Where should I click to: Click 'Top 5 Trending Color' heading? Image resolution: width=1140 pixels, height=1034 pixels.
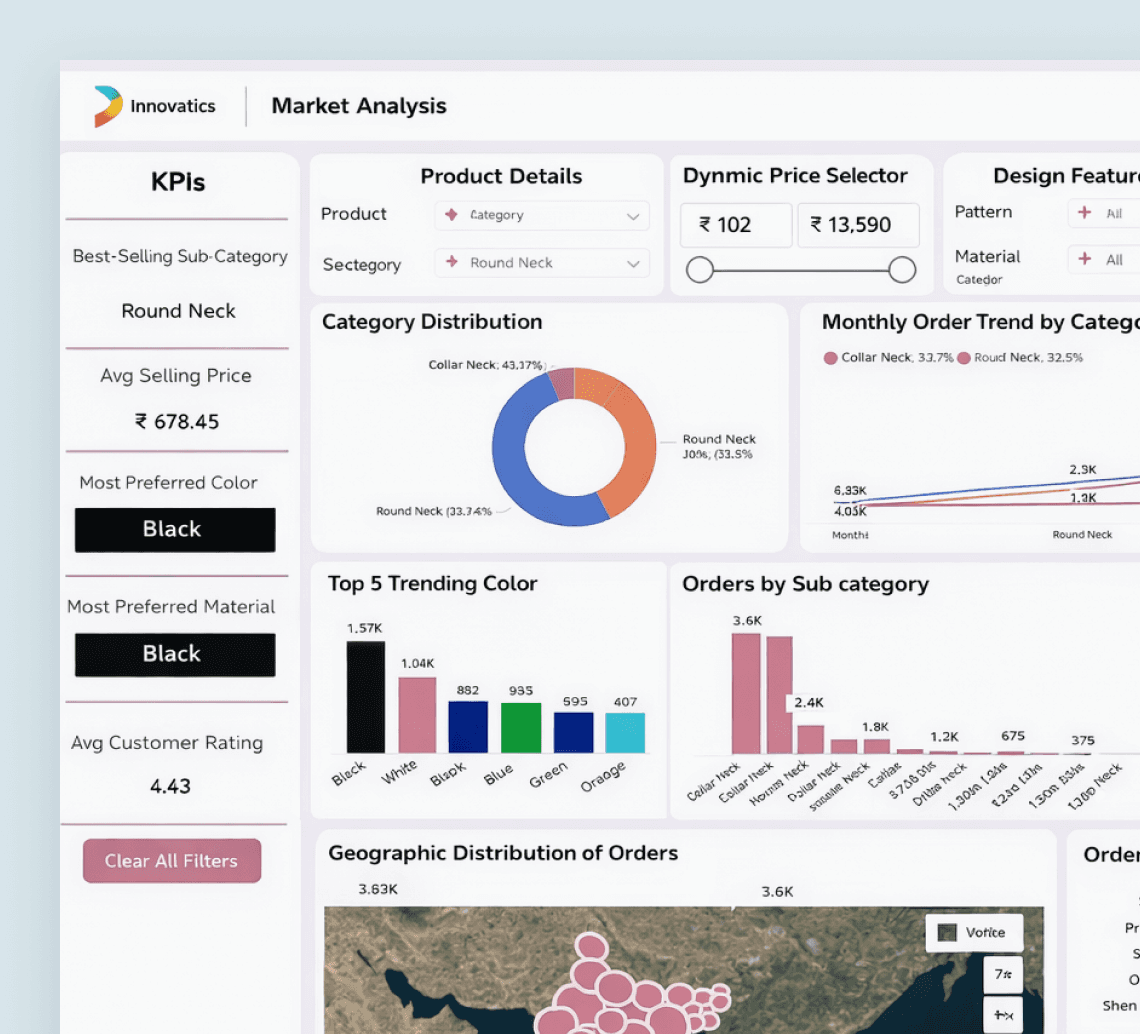433,583
